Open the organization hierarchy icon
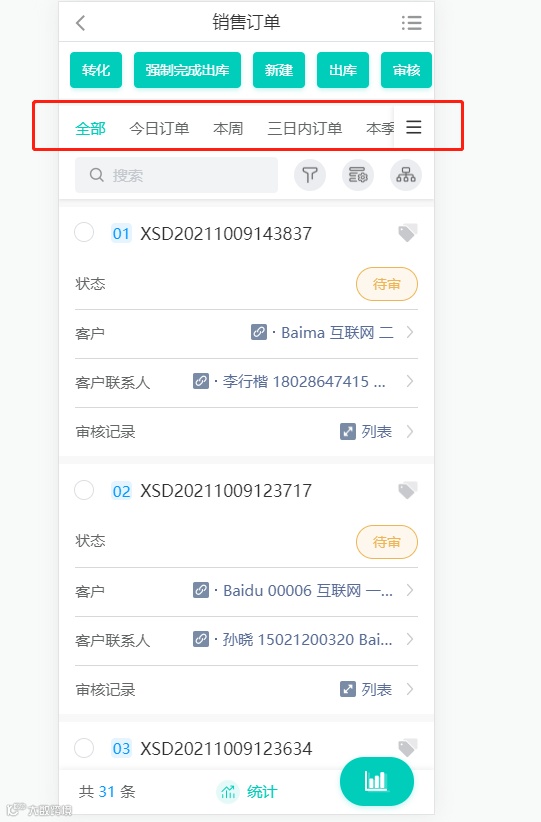The width and height of the screenshot is (541, 822). click(406, 175)
